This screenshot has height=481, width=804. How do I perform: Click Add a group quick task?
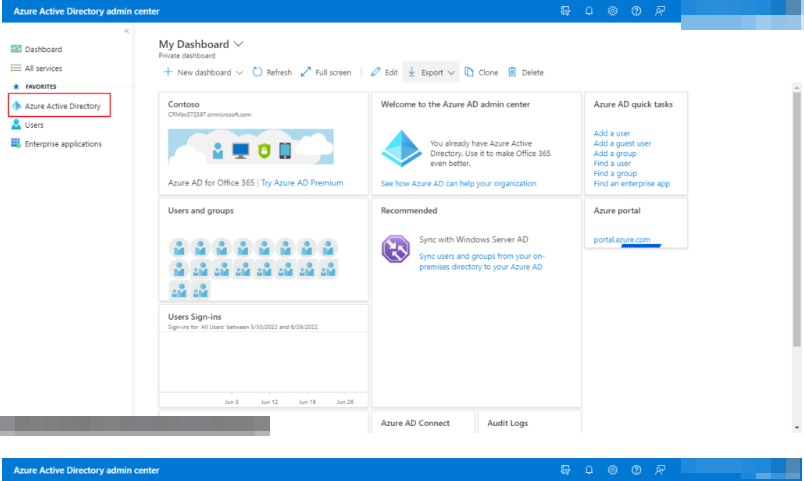coord(615,153)
